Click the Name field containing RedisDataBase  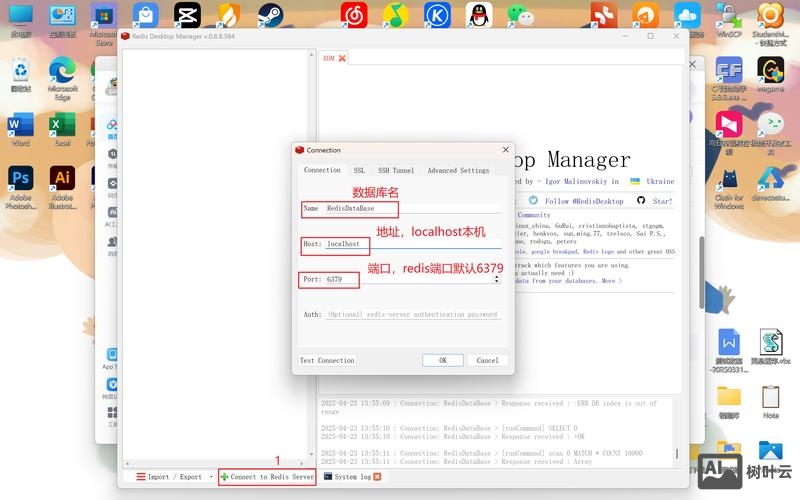pyautogui.click(x=412, y=208)
